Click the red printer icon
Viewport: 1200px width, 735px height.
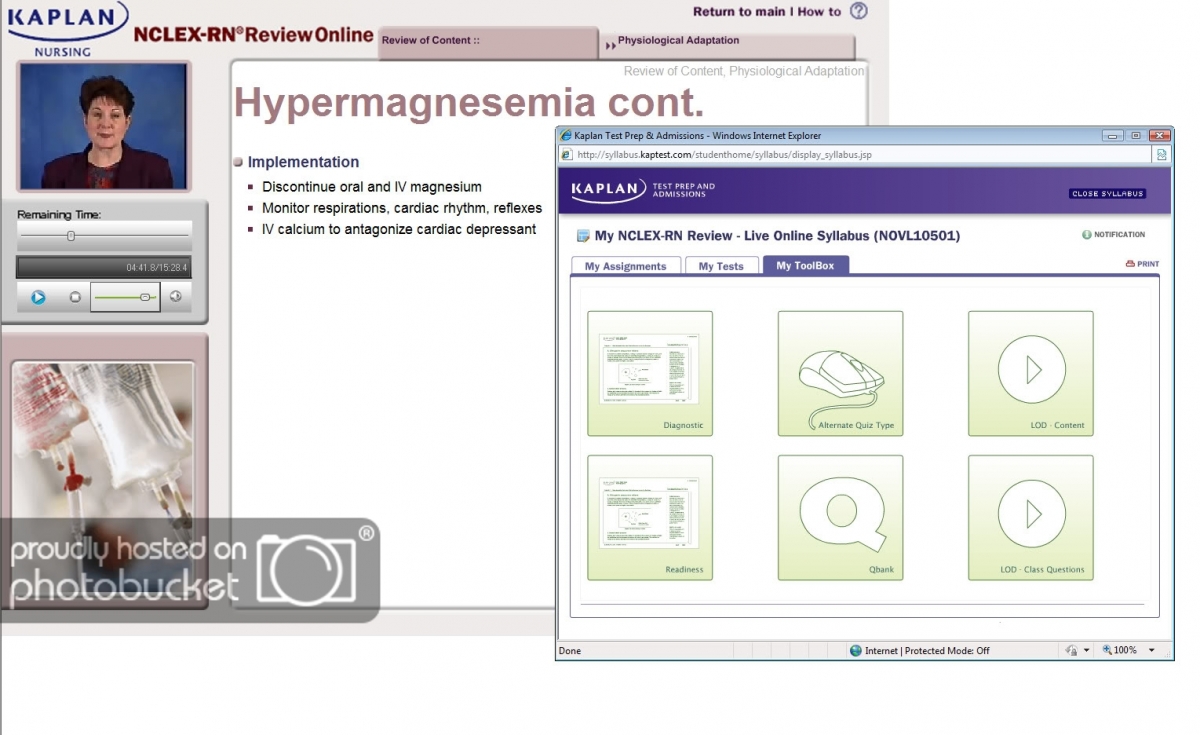[1130, 264]
